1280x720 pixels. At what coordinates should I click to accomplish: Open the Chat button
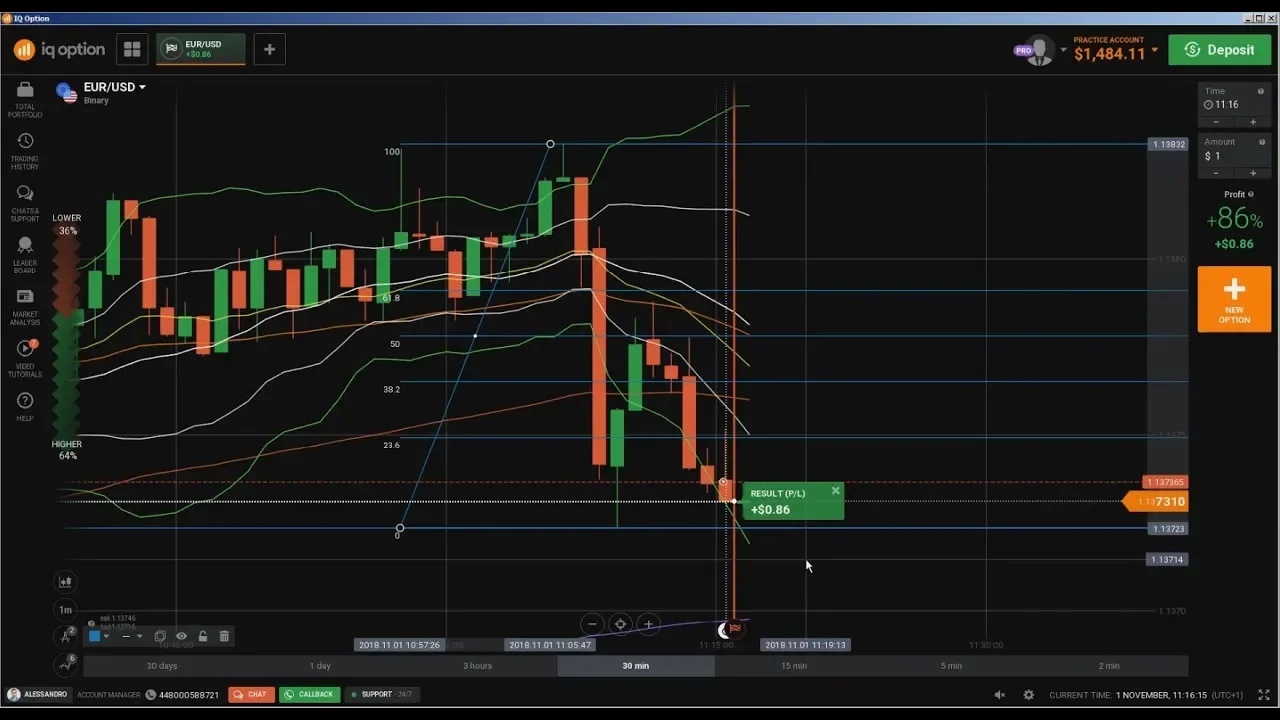click(251, 694)
